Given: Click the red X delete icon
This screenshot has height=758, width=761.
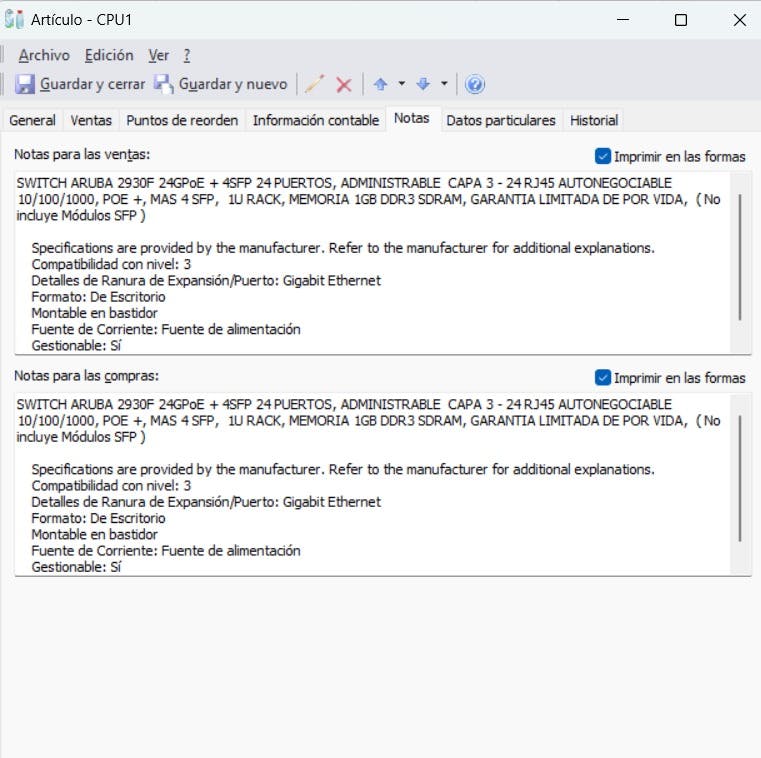Looking at the screenshot, I should click(x=344, y=85).
